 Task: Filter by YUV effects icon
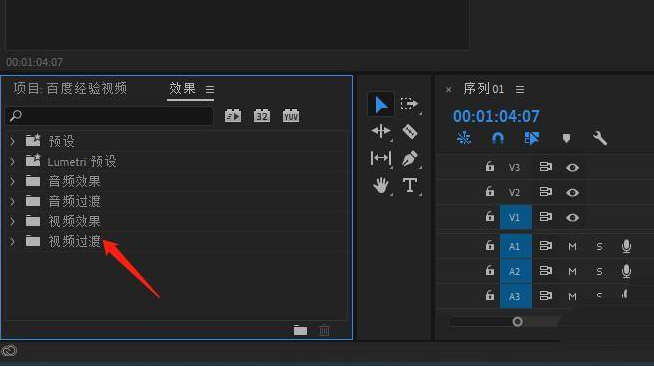tap(291, 116)
